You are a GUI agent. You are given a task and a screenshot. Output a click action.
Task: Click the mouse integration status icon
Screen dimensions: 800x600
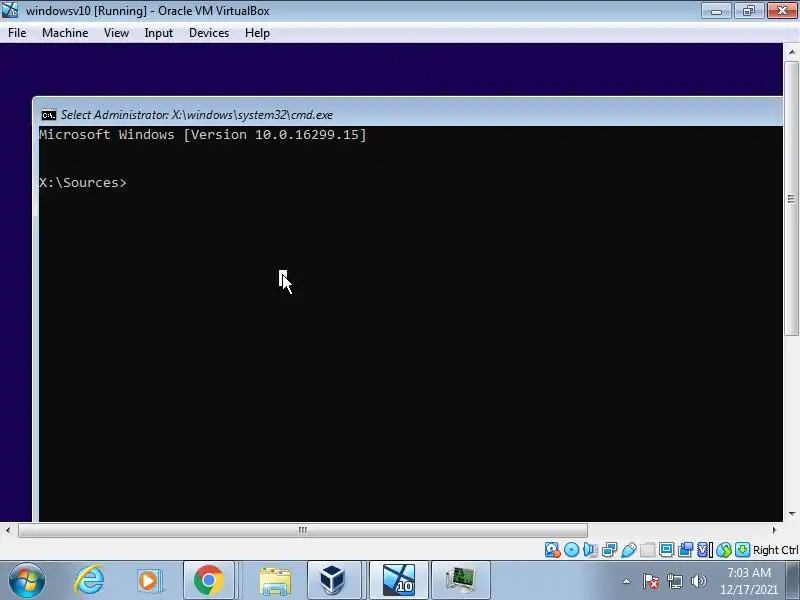pyautogui.click(x=723, y=549)
